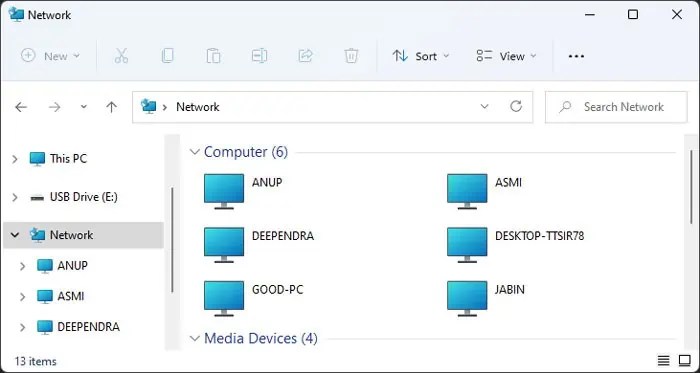Click the Network icon in title bar
Viewport: 700px width, 373px height.
(16, 14)
